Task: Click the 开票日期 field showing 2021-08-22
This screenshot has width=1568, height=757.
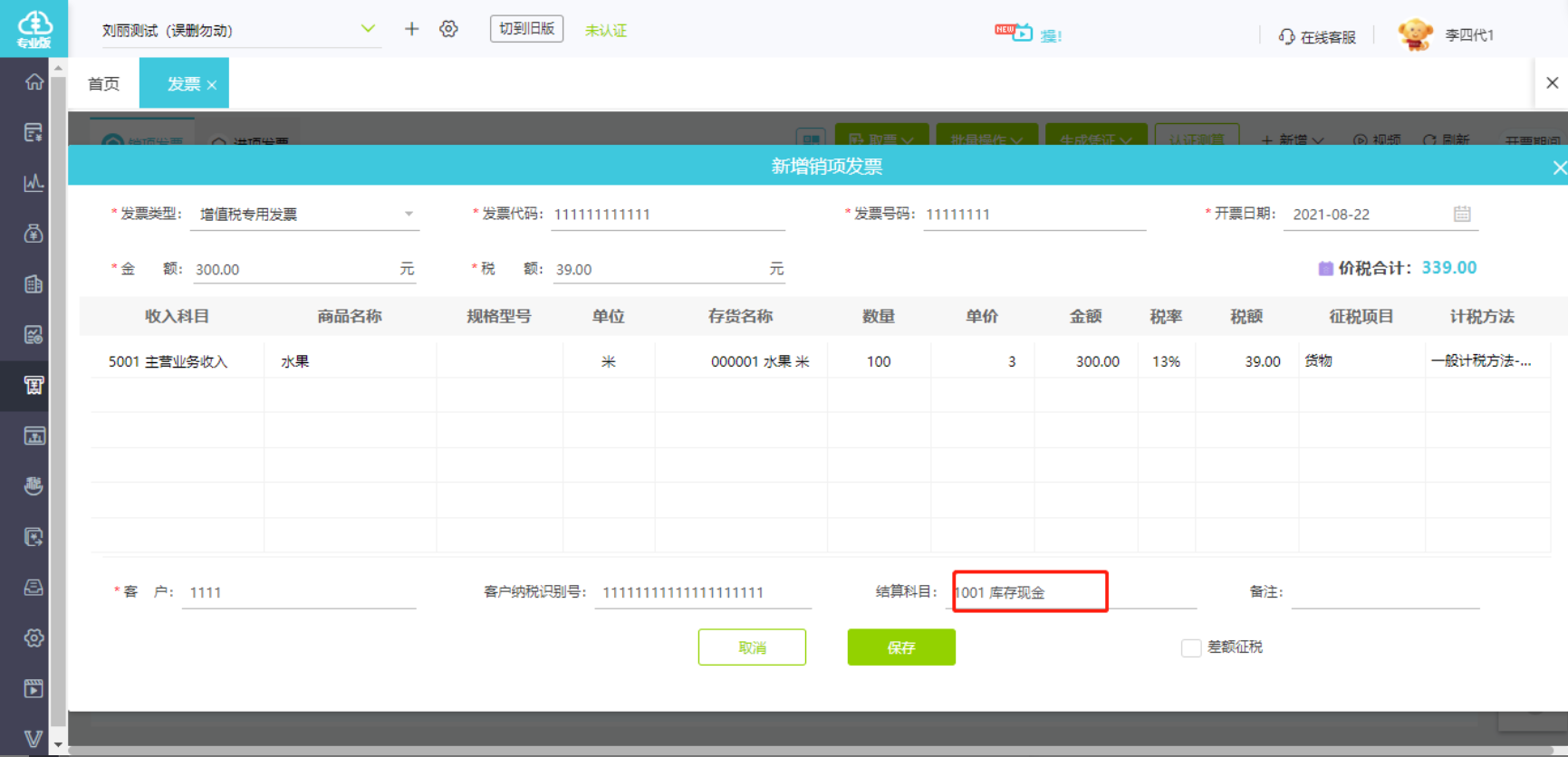Action: click(x=1380, y=215)
